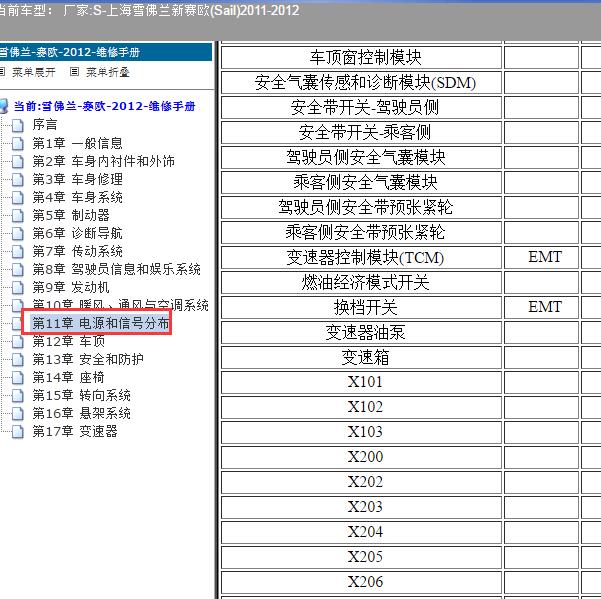The image size is (601, 599).
Task: Click the 乘客侧安全带预张紧轮 cell
Action: [361, 233]
